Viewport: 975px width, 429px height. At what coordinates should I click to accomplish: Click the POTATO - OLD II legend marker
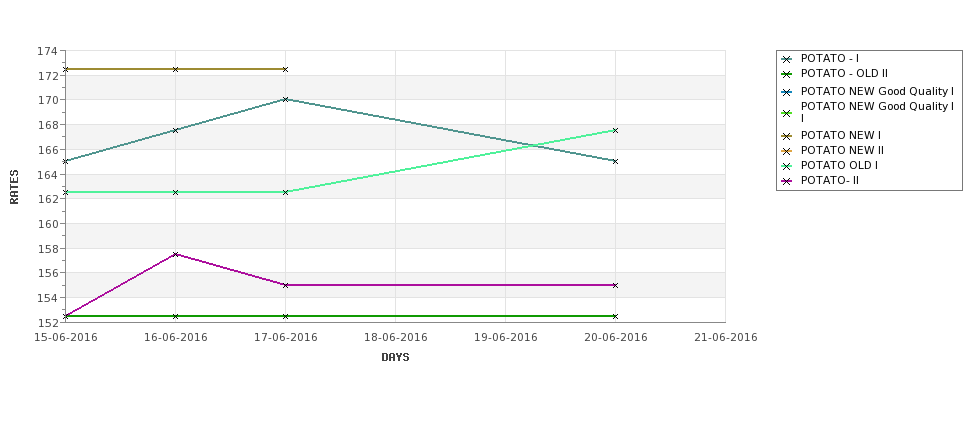pos(787,74)
